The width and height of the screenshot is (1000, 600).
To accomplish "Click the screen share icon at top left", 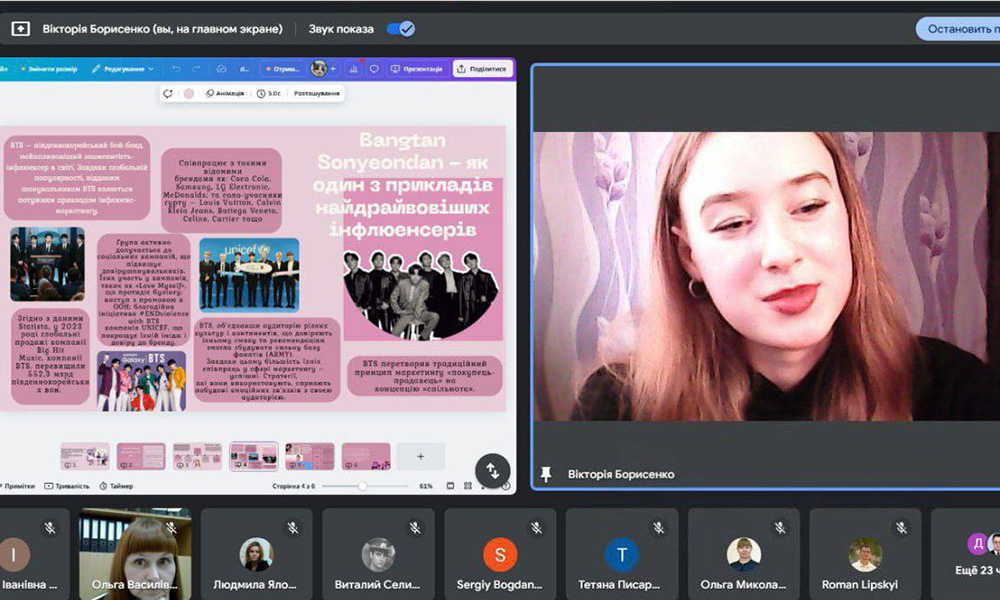I will pos(20,29).
